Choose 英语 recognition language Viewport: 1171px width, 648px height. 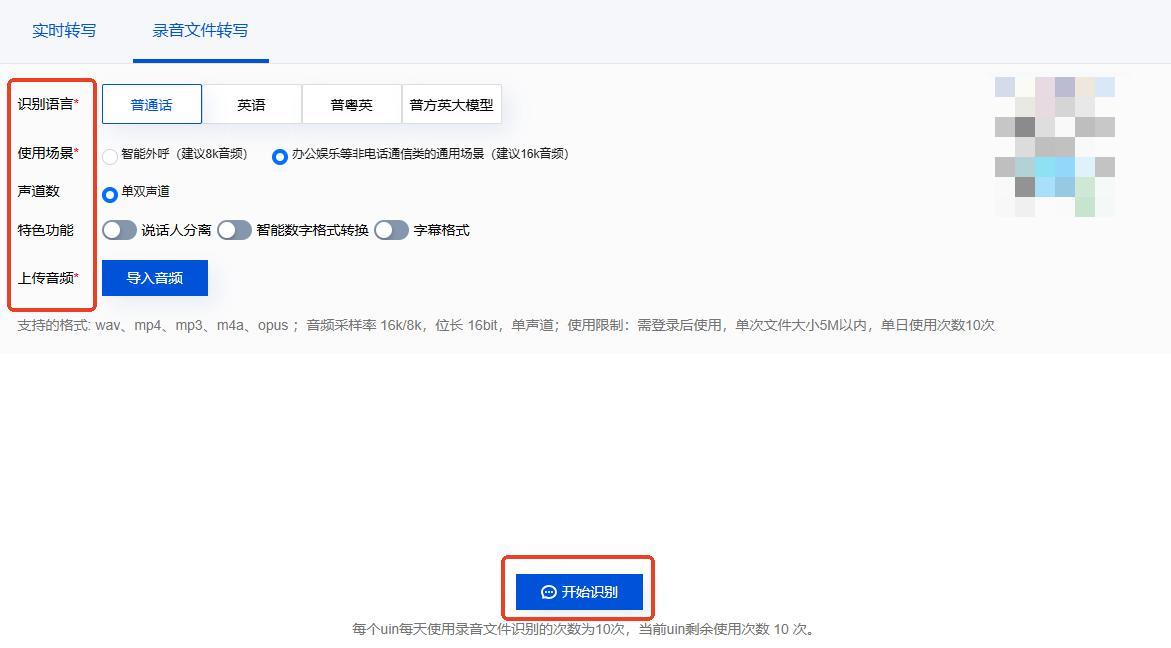coord(251,104)
